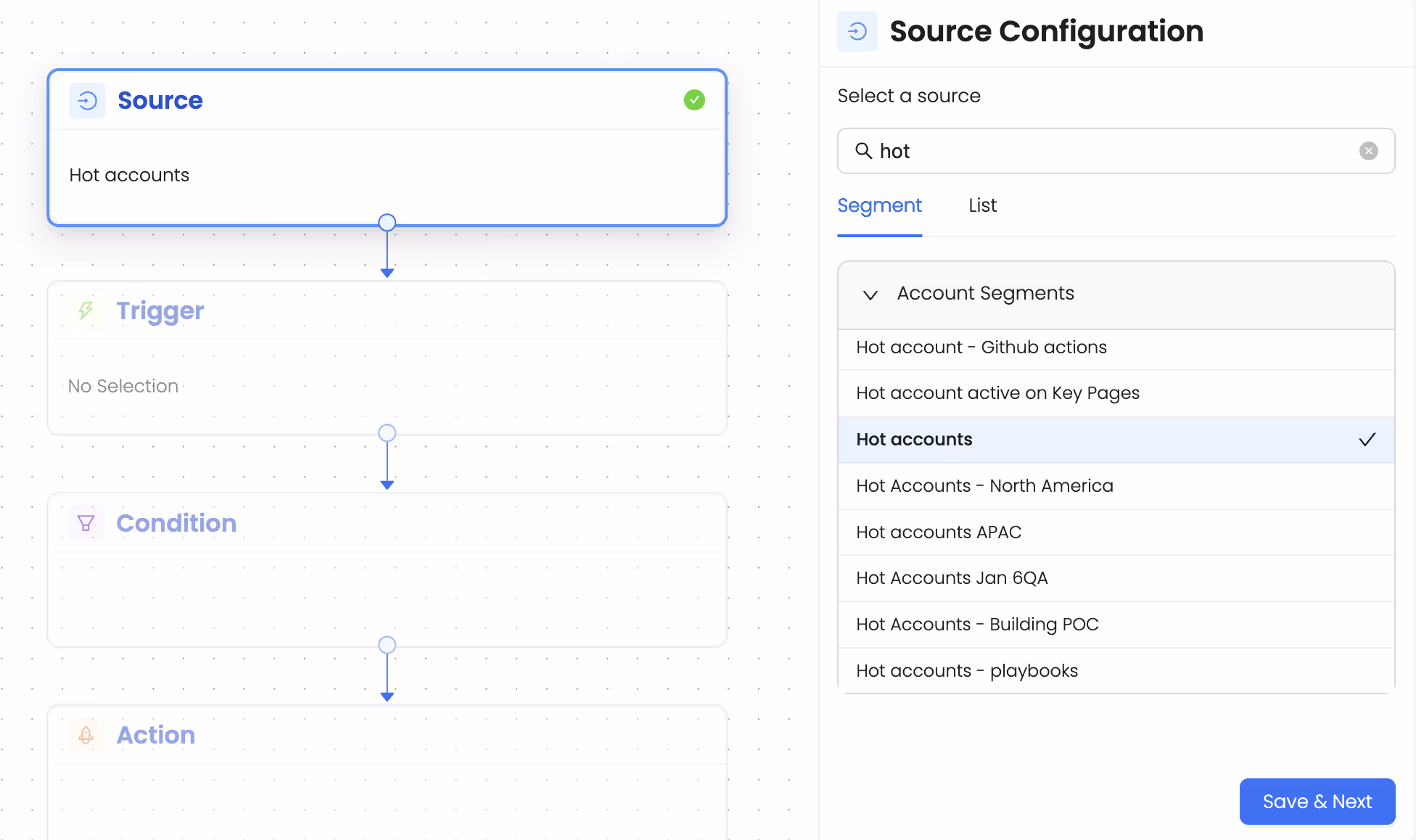Open the connector point below the Source node
The image size is (1416, 840).
[x=387, y=222]
